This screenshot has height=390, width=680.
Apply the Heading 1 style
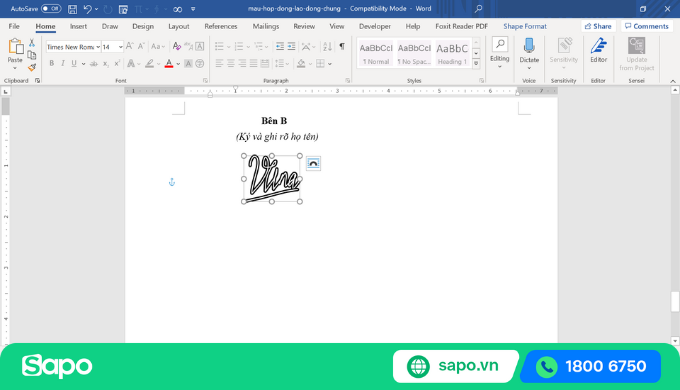(452, 53)
